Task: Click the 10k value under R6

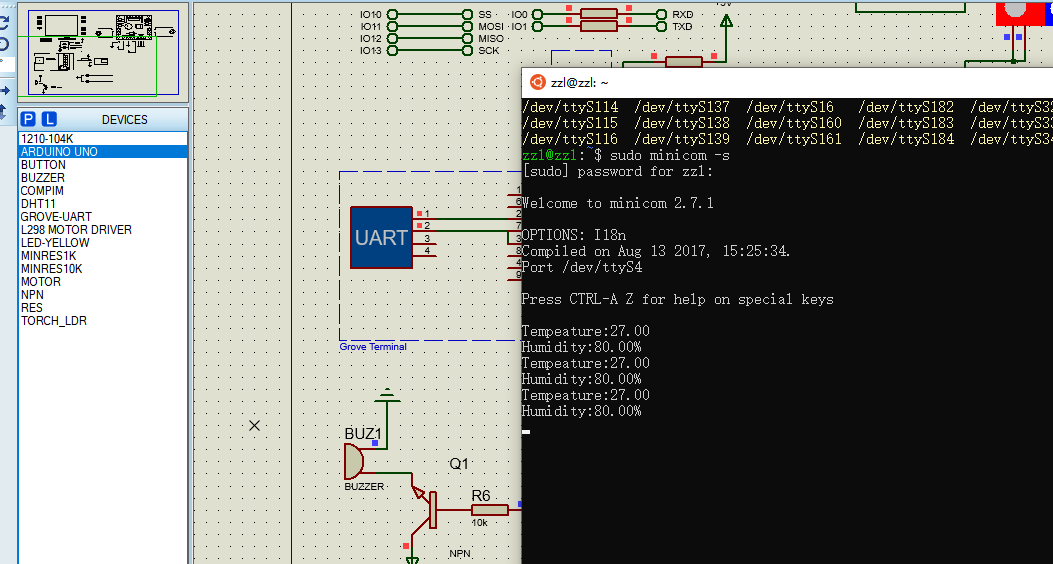Action: point(479,522)
